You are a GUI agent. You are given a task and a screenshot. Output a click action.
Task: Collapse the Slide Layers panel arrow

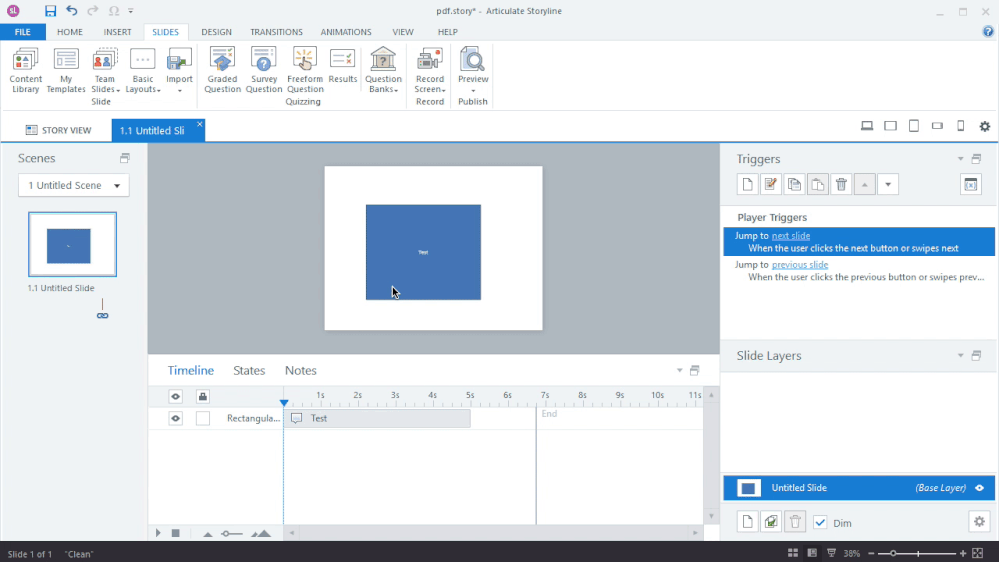click(960, 356)
